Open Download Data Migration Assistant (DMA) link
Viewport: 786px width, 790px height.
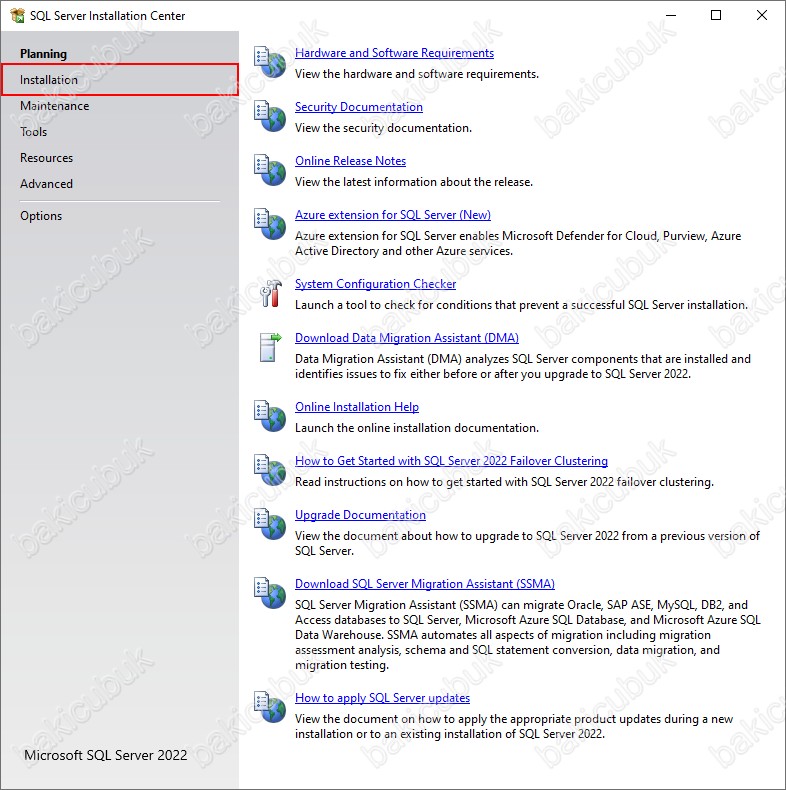[407, 338]
